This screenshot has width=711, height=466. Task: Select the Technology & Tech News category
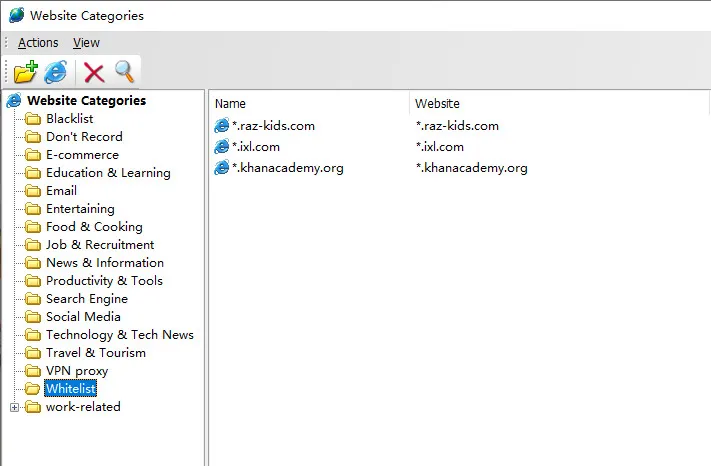[x=120, y=335]
